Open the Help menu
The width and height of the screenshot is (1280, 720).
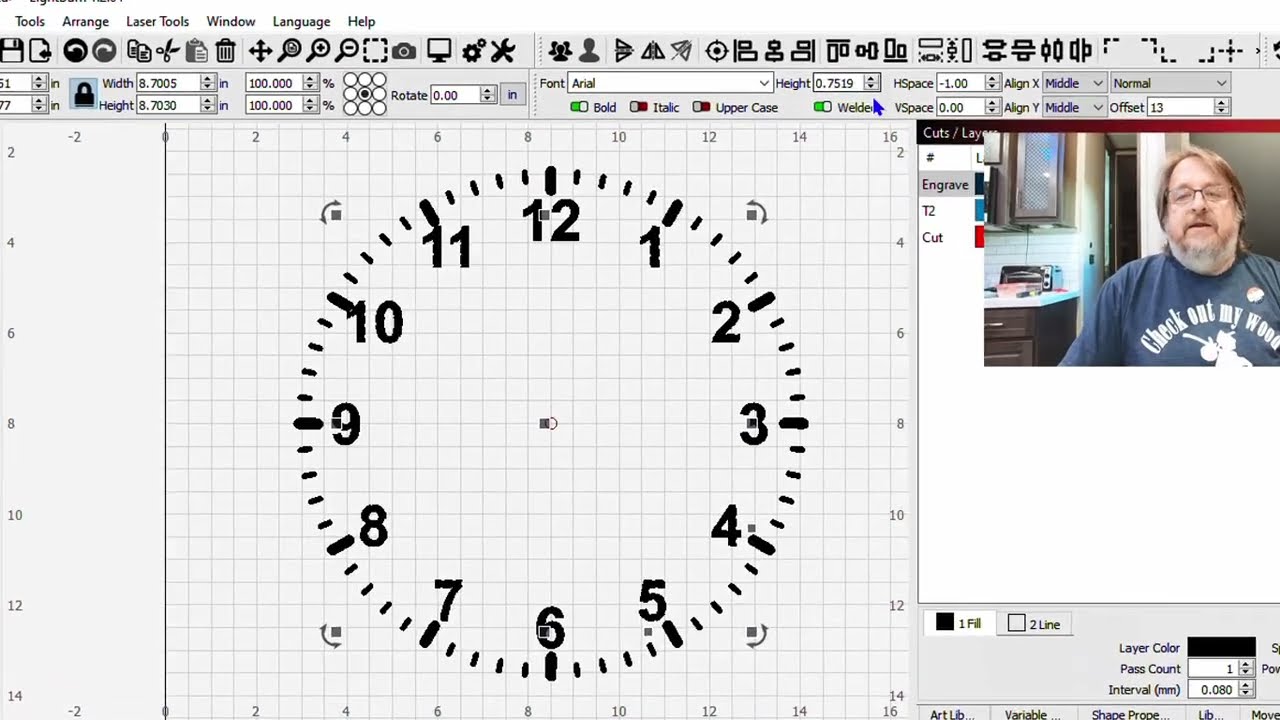point(361,21)
